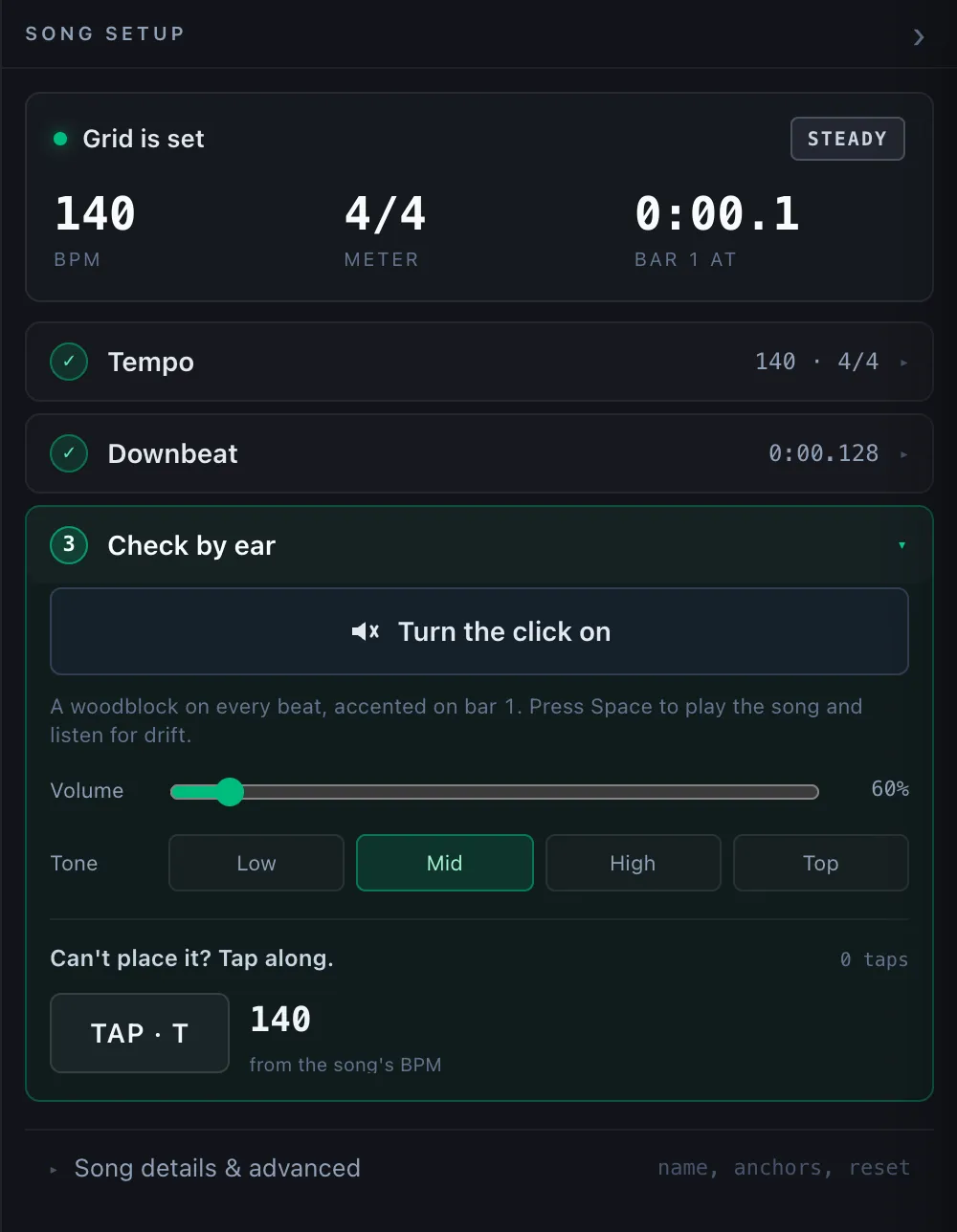Click the green Grid is set status dot

pos(60,139)
